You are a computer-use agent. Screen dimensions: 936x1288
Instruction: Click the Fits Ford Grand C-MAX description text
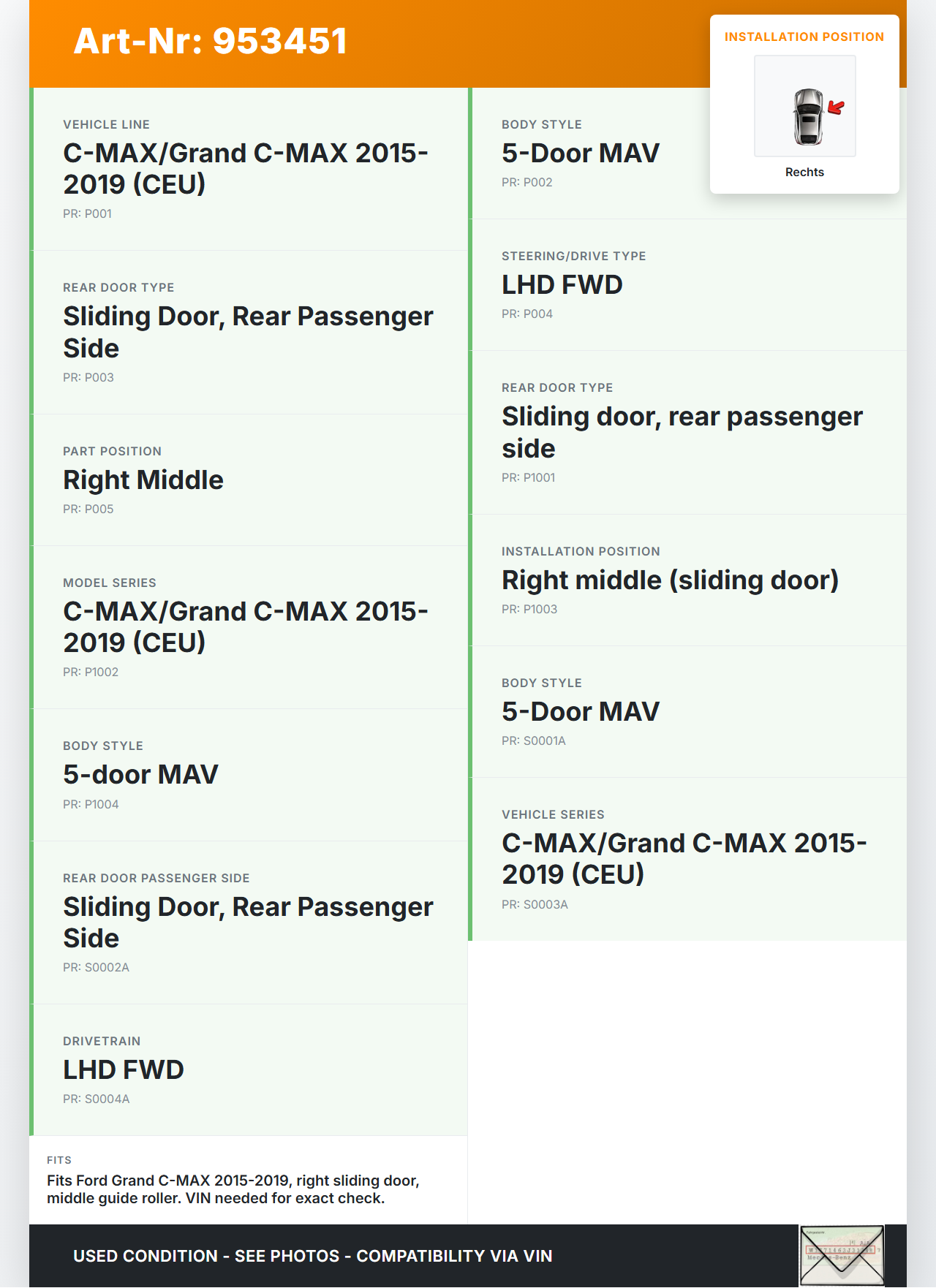point(233,1189)
